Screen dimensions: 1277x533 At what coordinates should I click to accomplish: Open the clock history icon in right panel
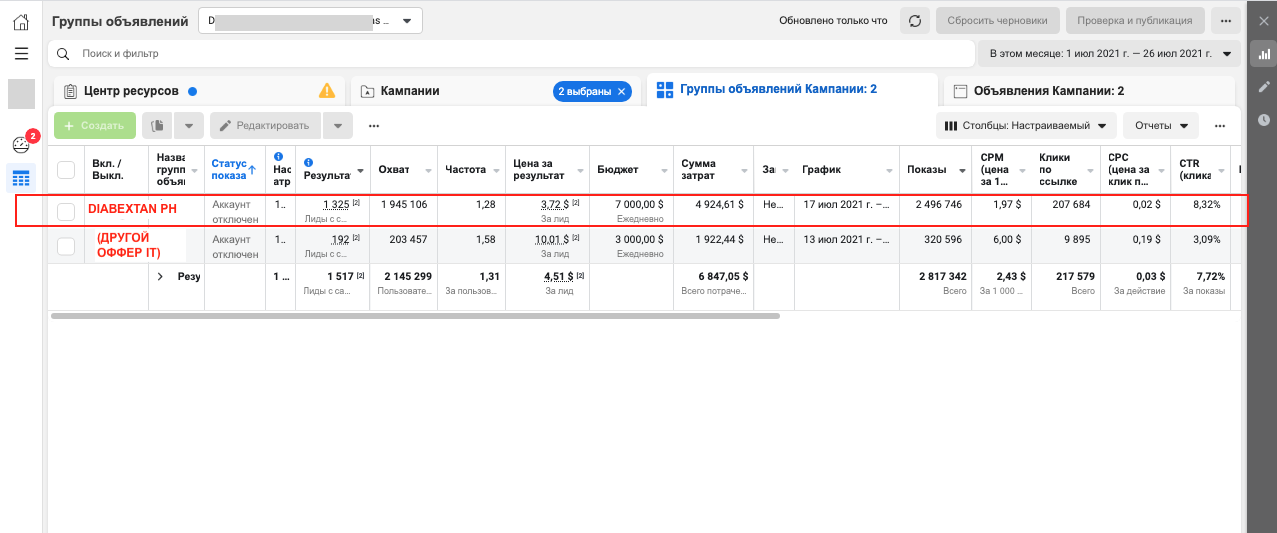click(1263, 119)
